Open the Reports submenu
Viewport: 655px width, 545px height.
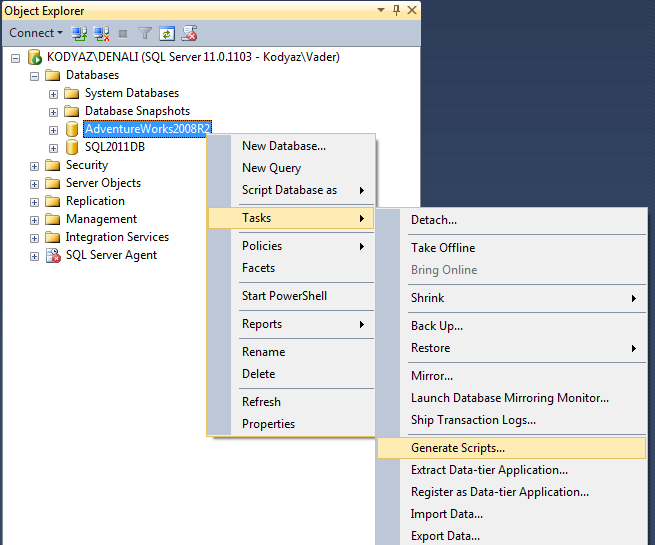click(x=291, y=324)
